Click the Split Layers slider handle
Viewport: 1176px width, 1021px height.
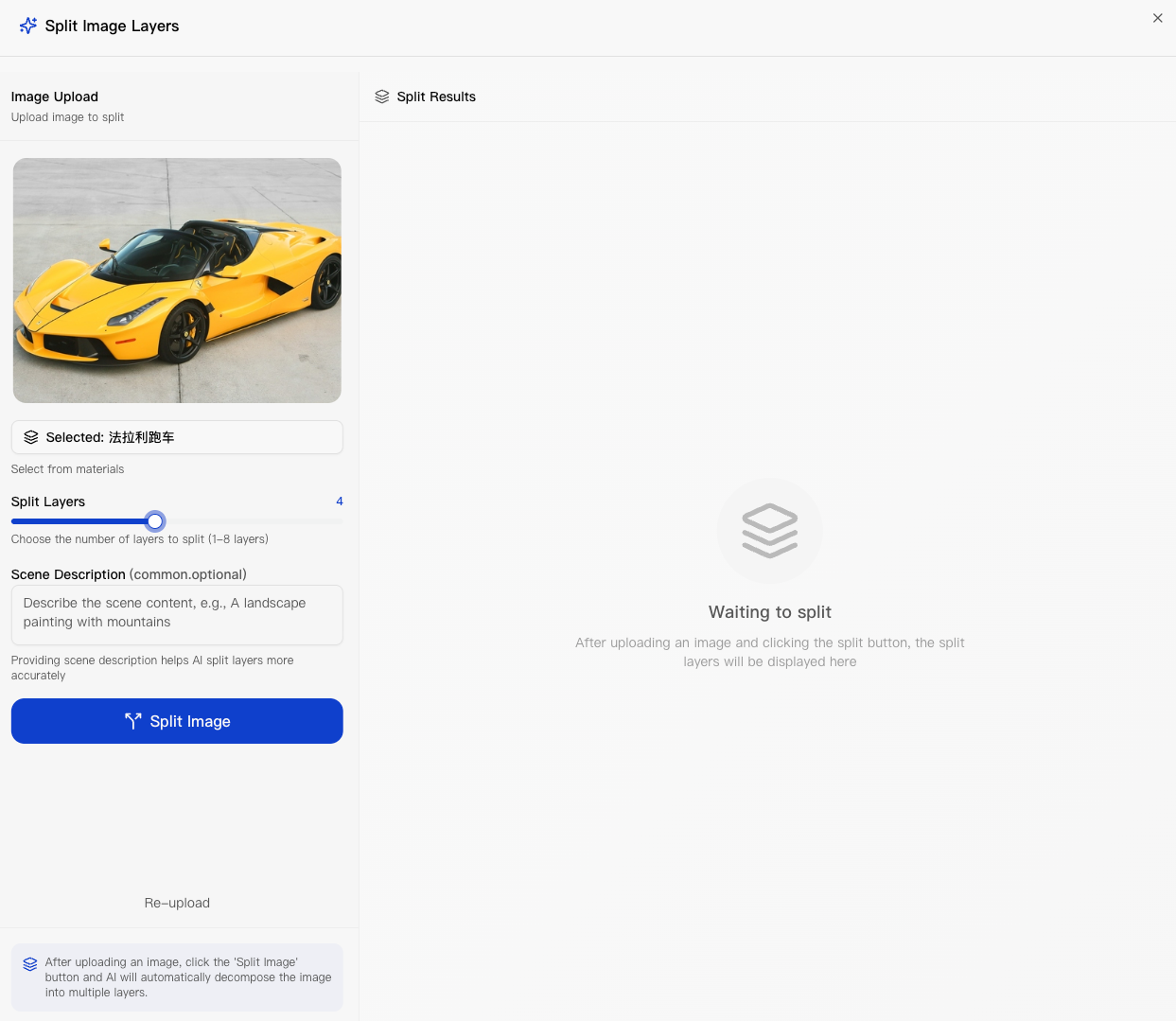point(155,520)
